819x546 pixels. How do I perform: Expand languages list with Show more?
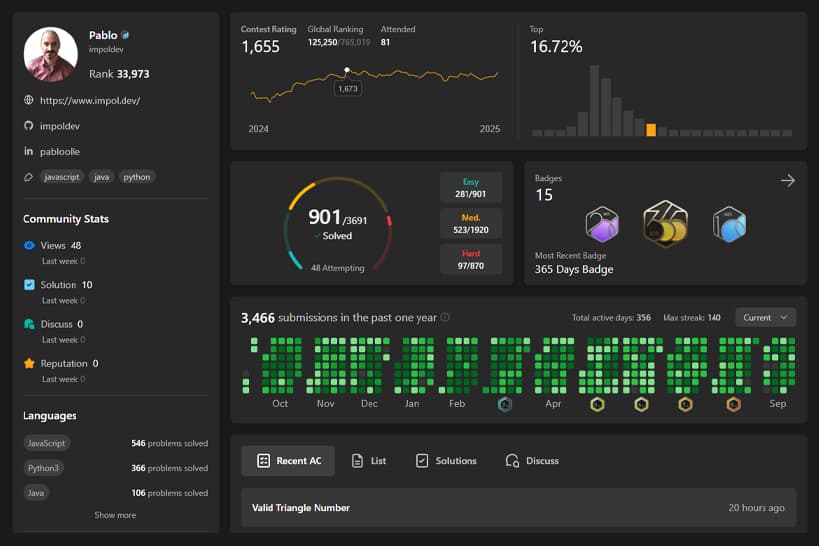(115, 515)
